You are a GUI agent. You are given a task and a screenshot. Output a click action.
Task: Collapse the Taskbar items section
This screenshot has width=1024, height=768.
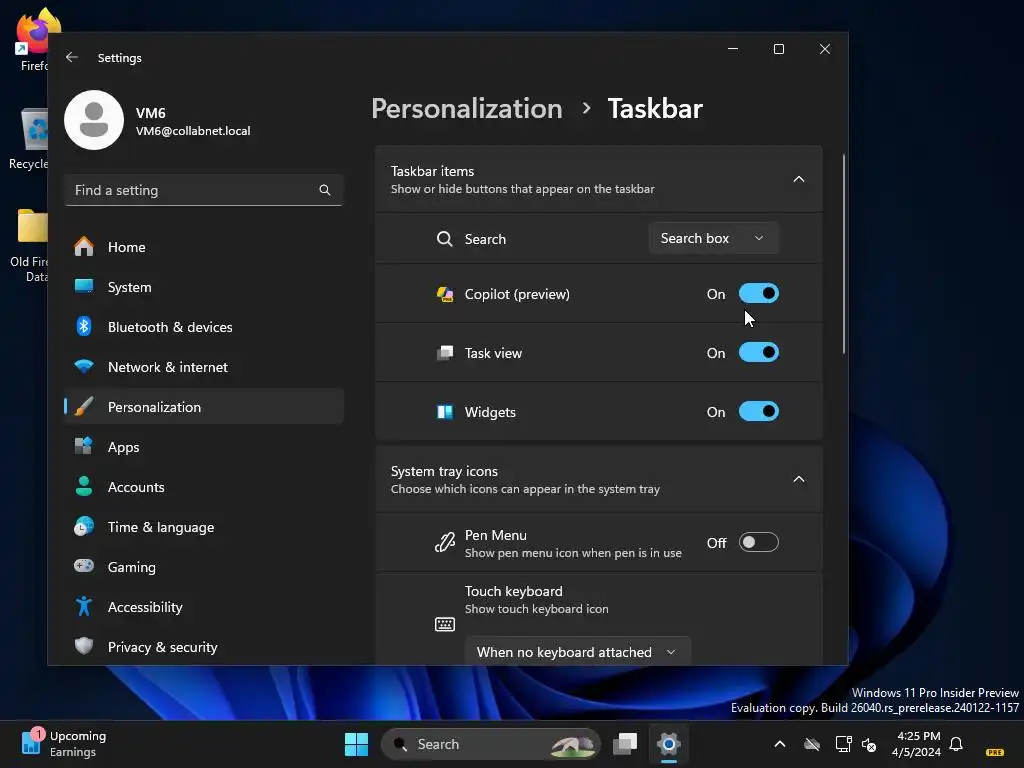point(799,179)
